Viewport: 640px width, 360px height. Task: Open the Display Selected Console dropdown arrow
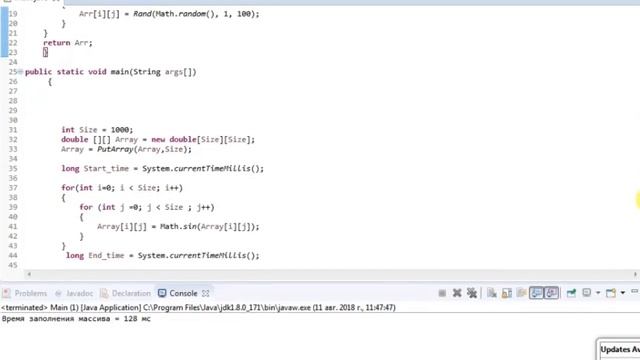coord(598,293)
